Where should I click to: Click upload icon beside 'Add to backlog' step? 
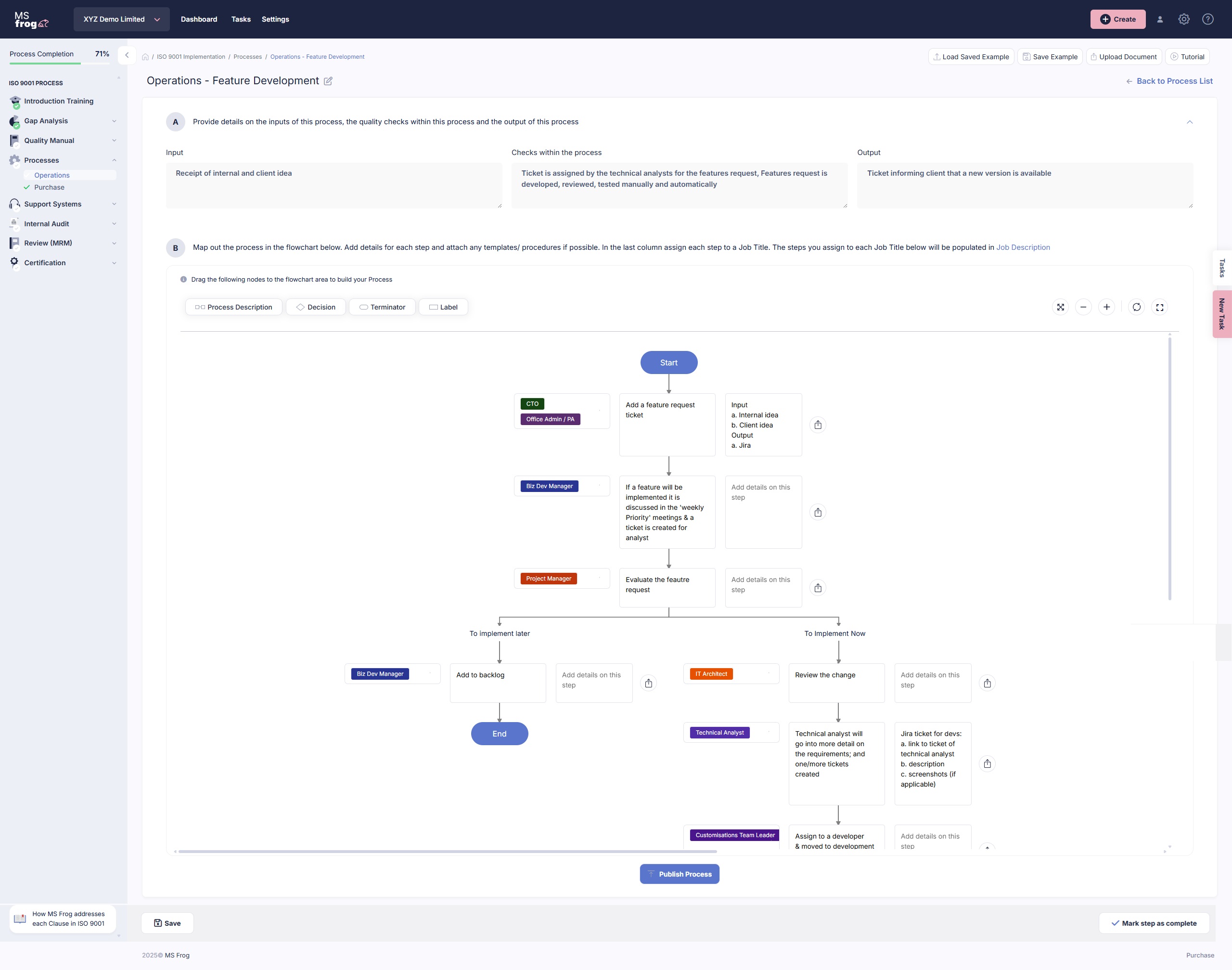[648, 683]
